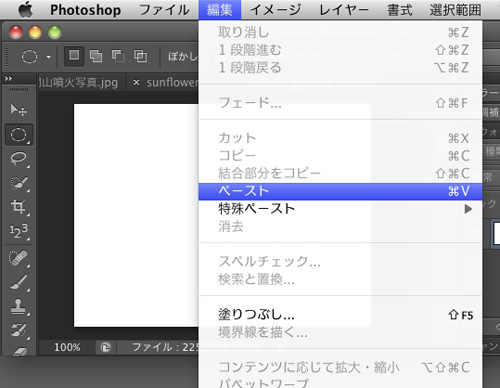Open the レイヤー menu

pos(344,10)
